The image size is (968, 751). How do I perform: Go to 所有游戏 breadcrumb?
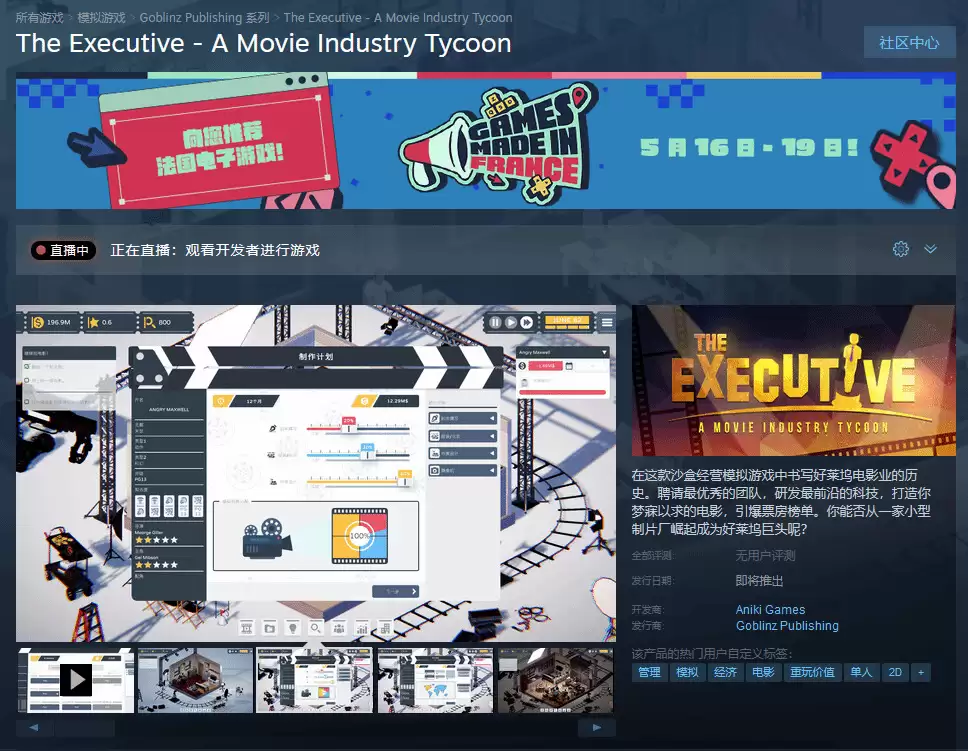(40, 18)
